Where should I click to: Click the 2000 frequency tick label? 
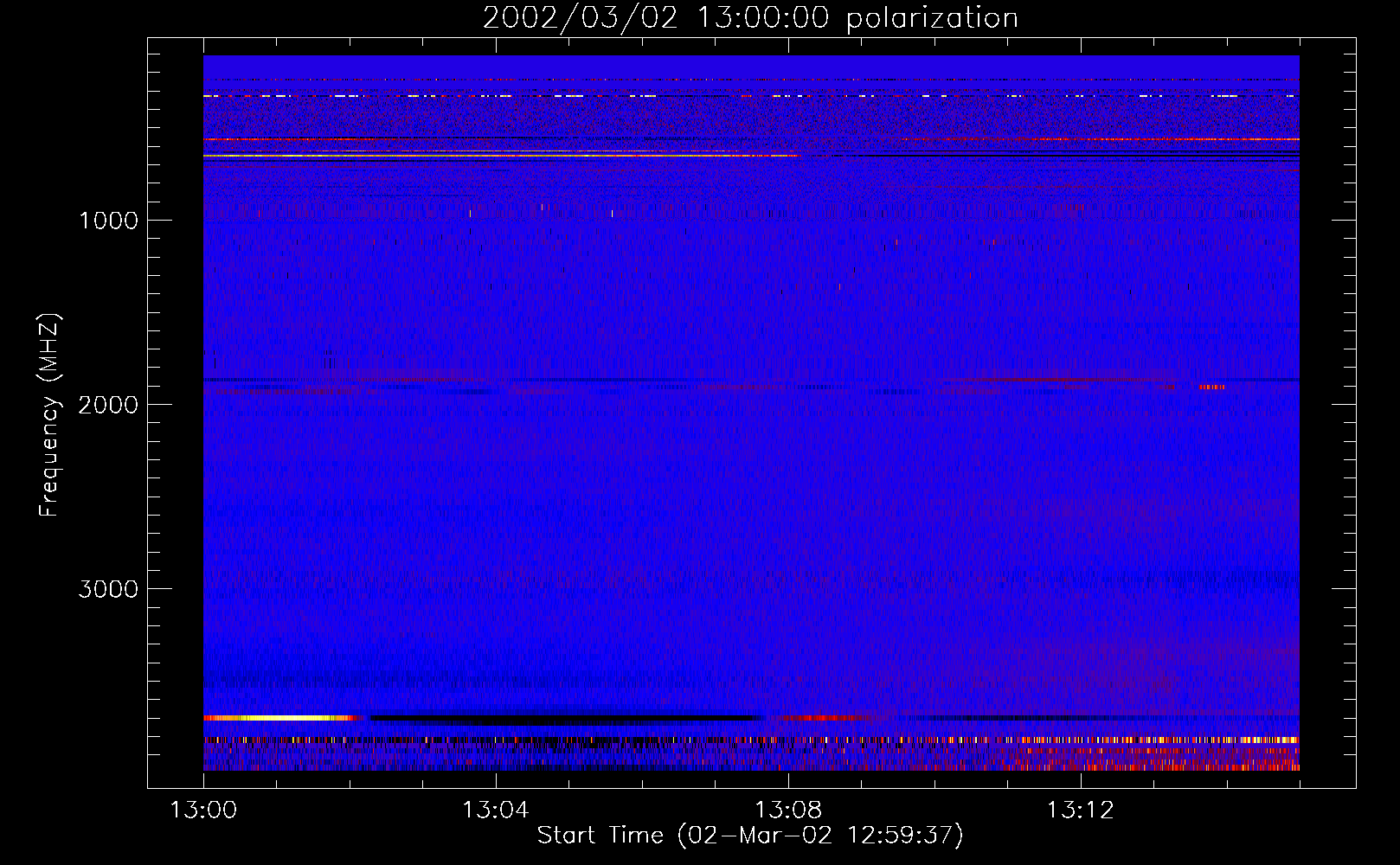click(x=108, y=405)
